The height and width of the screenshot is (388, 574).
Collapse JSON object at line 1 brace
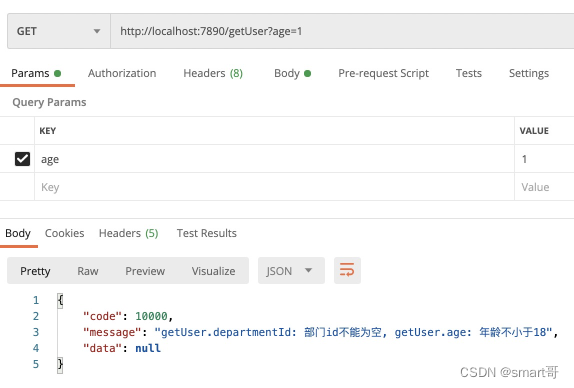(60, 300)
